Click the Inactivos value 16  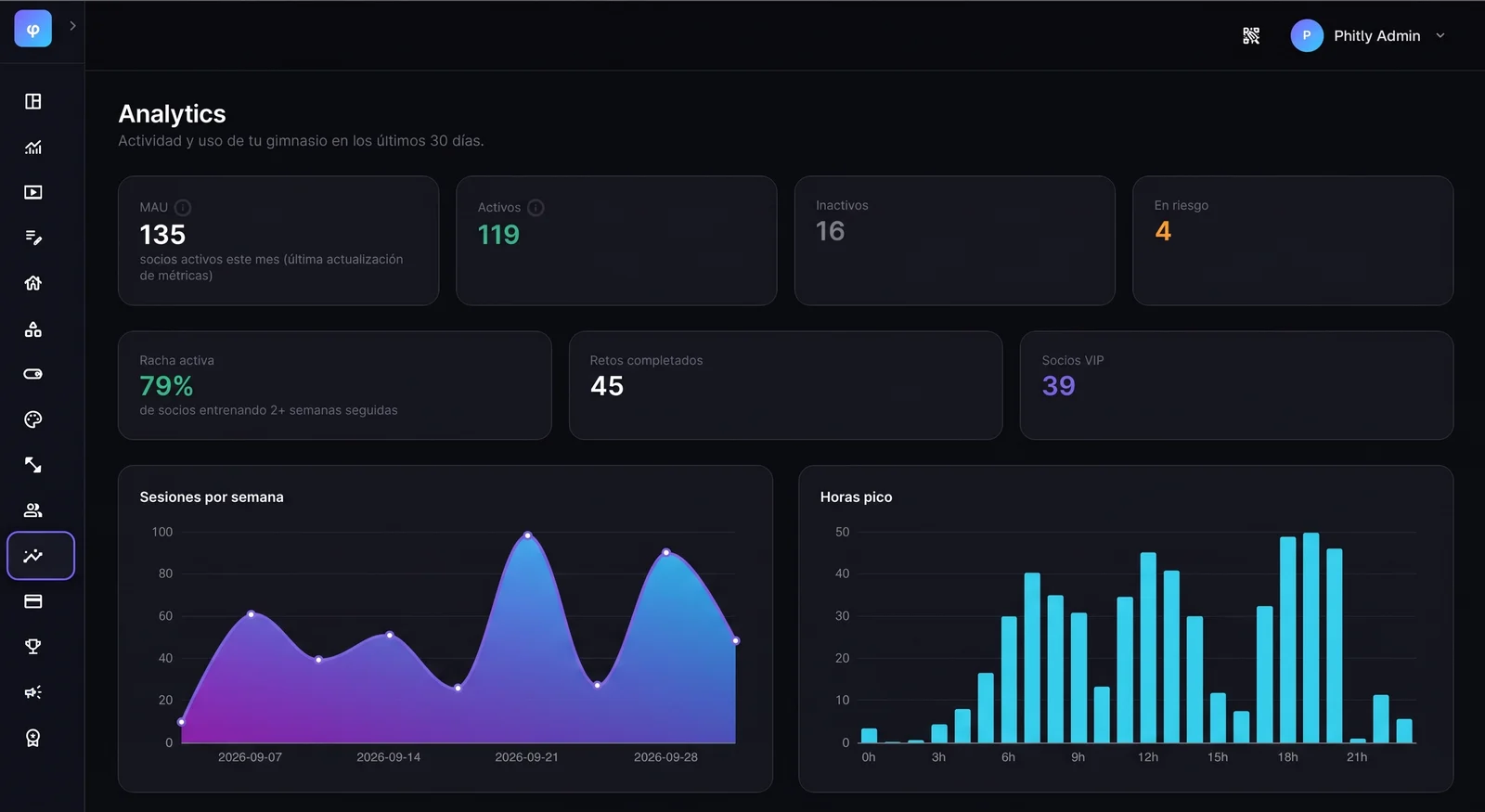(x=830, y=231)
